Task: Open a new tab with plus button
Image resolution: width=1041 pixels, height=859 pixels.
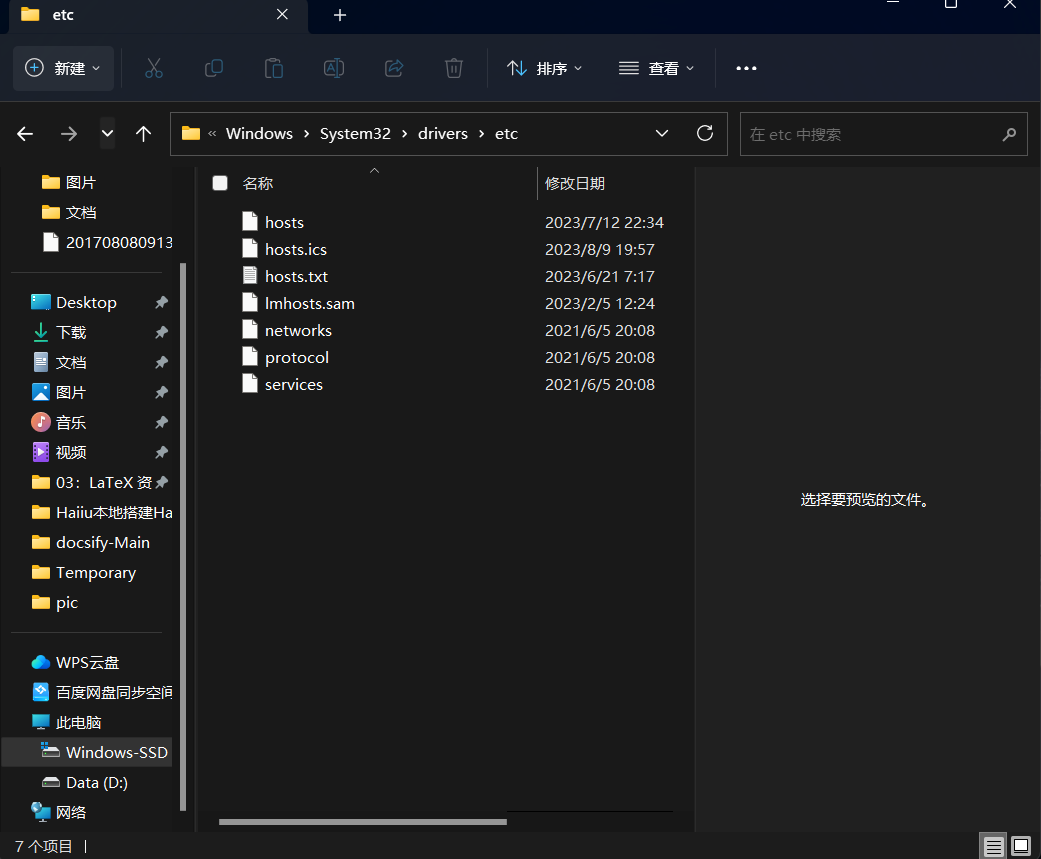Action: click(340, 15)
